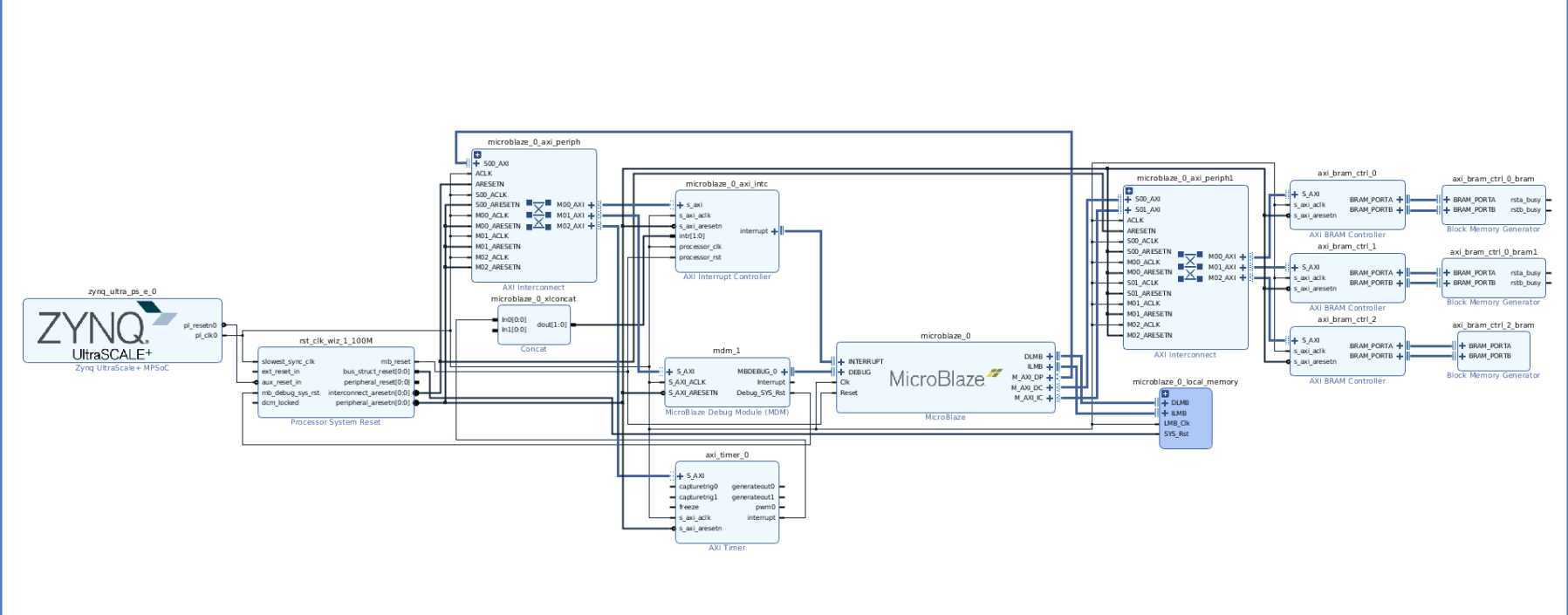Select intr[1:0] pin on interrupt controller
This screenshot has width=1568, height=615.
(692, 236)
